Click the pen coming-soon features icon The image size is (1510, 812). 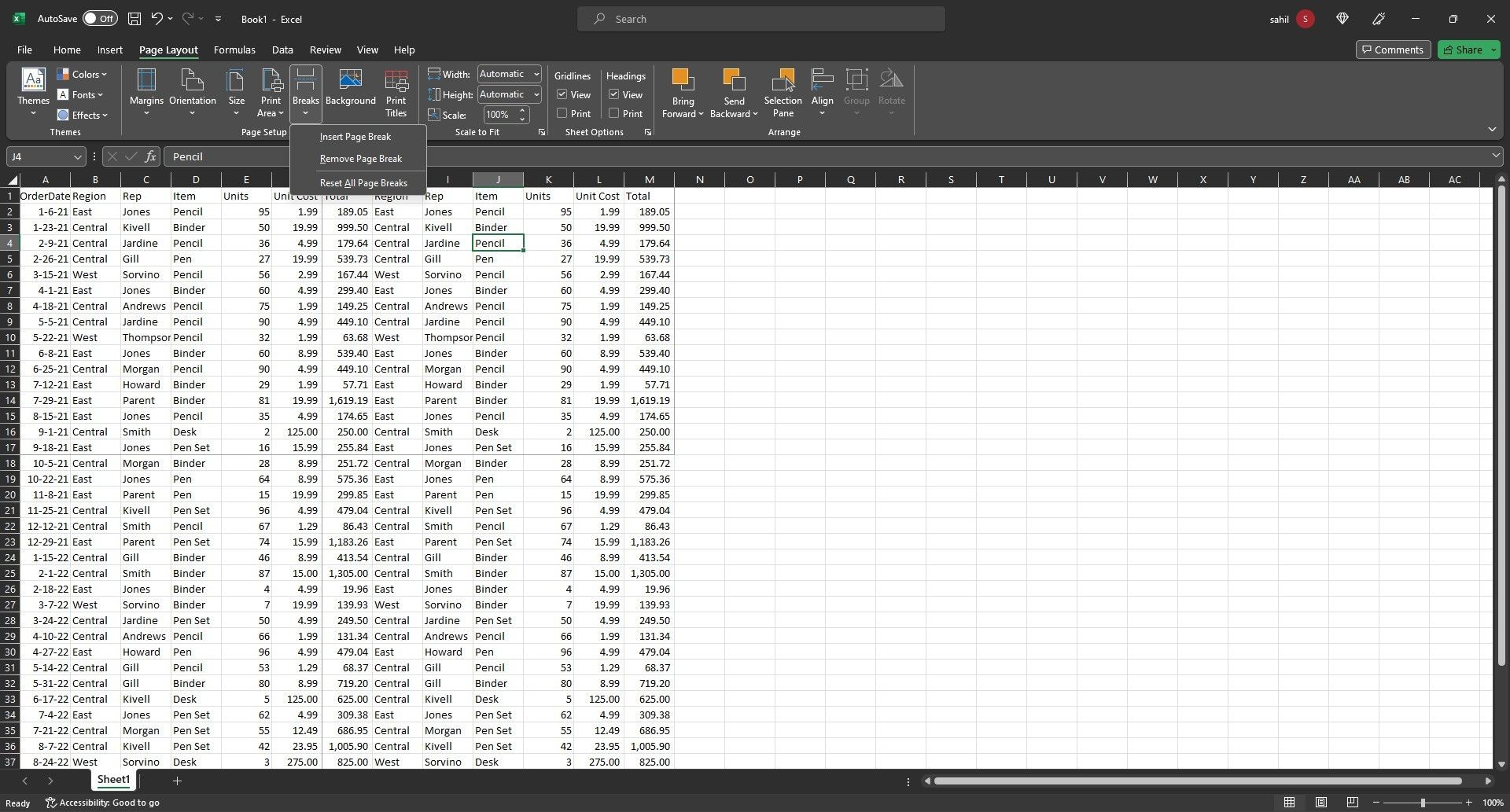pyautogui.click(x=1379, y=19)
